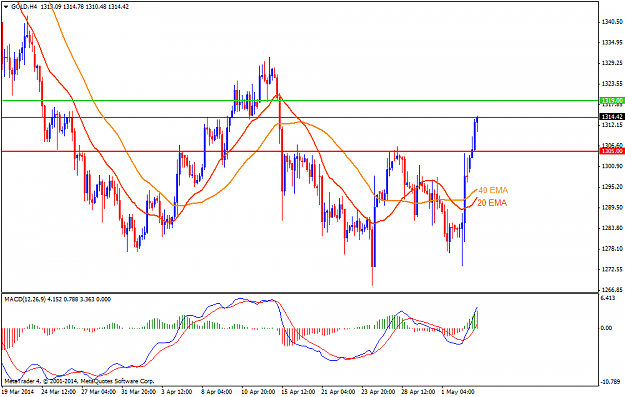Click the 27 Mar 04:00 time label

click(98, 392)
